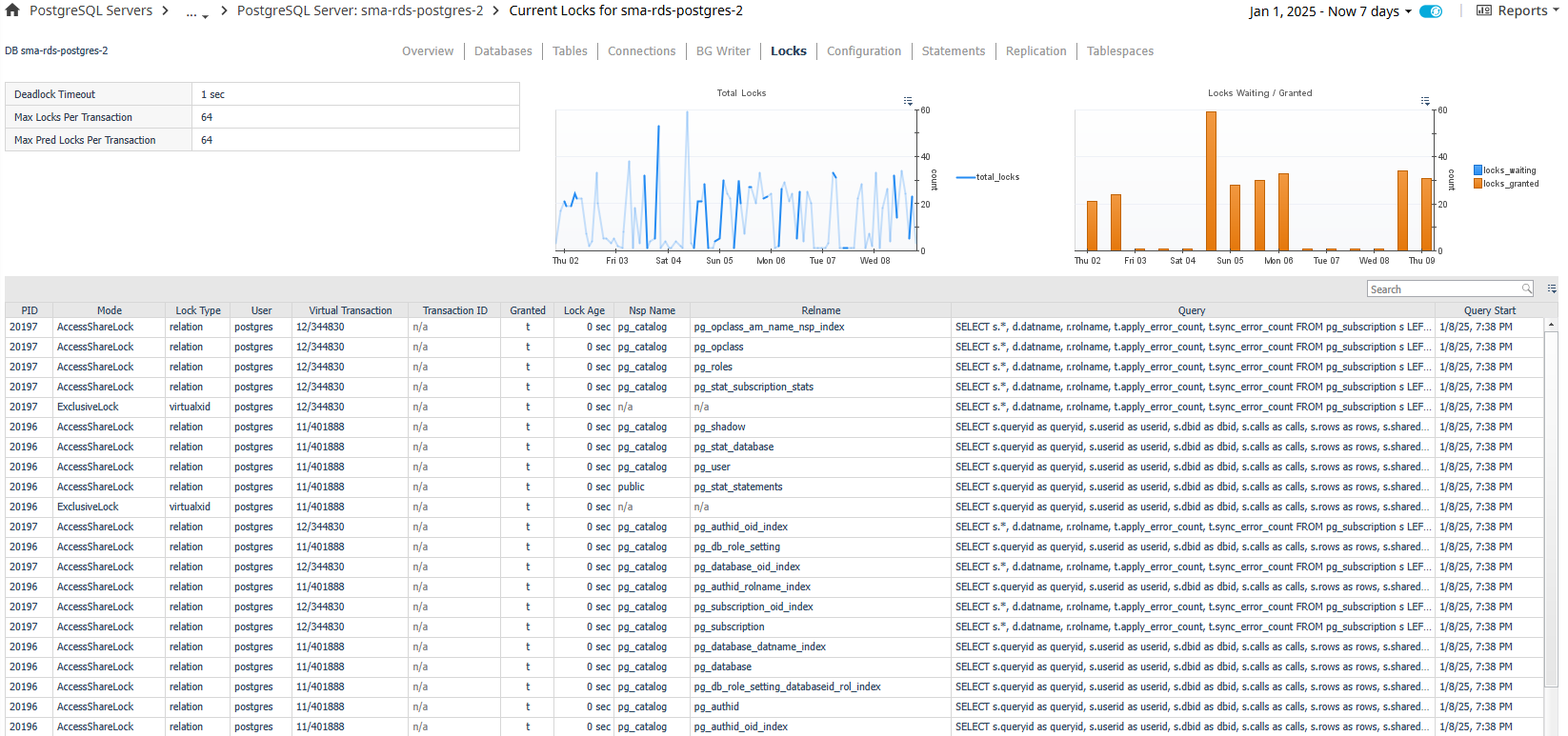Select the 'Deadlock Timeout' label cell
1568x736 pixels.
click(x=99, y=94)
